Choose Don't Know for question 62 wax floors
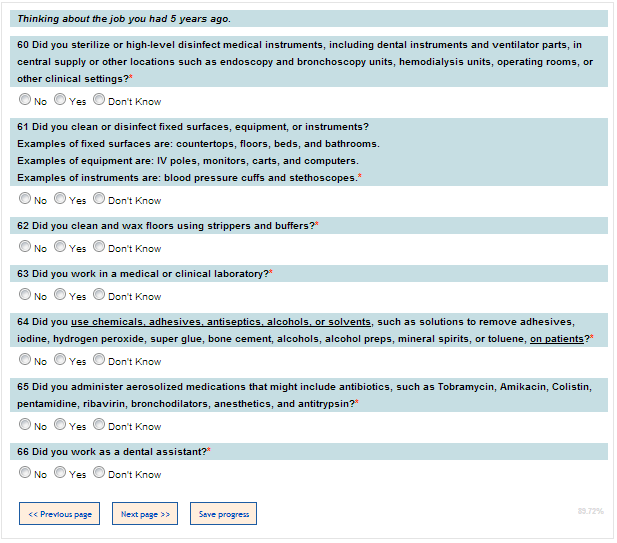The image size is (617, 543). pyautogui.click(x=99, y=247)
